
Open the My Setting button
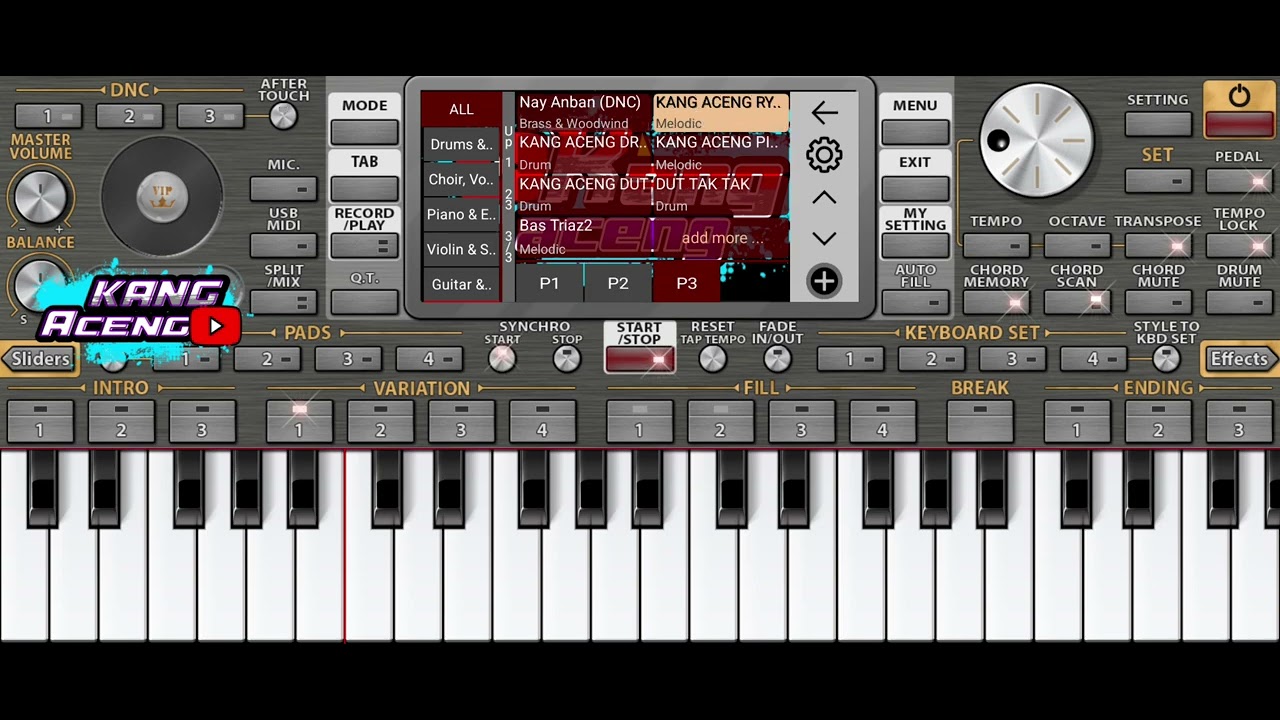(x=915, y=245)
